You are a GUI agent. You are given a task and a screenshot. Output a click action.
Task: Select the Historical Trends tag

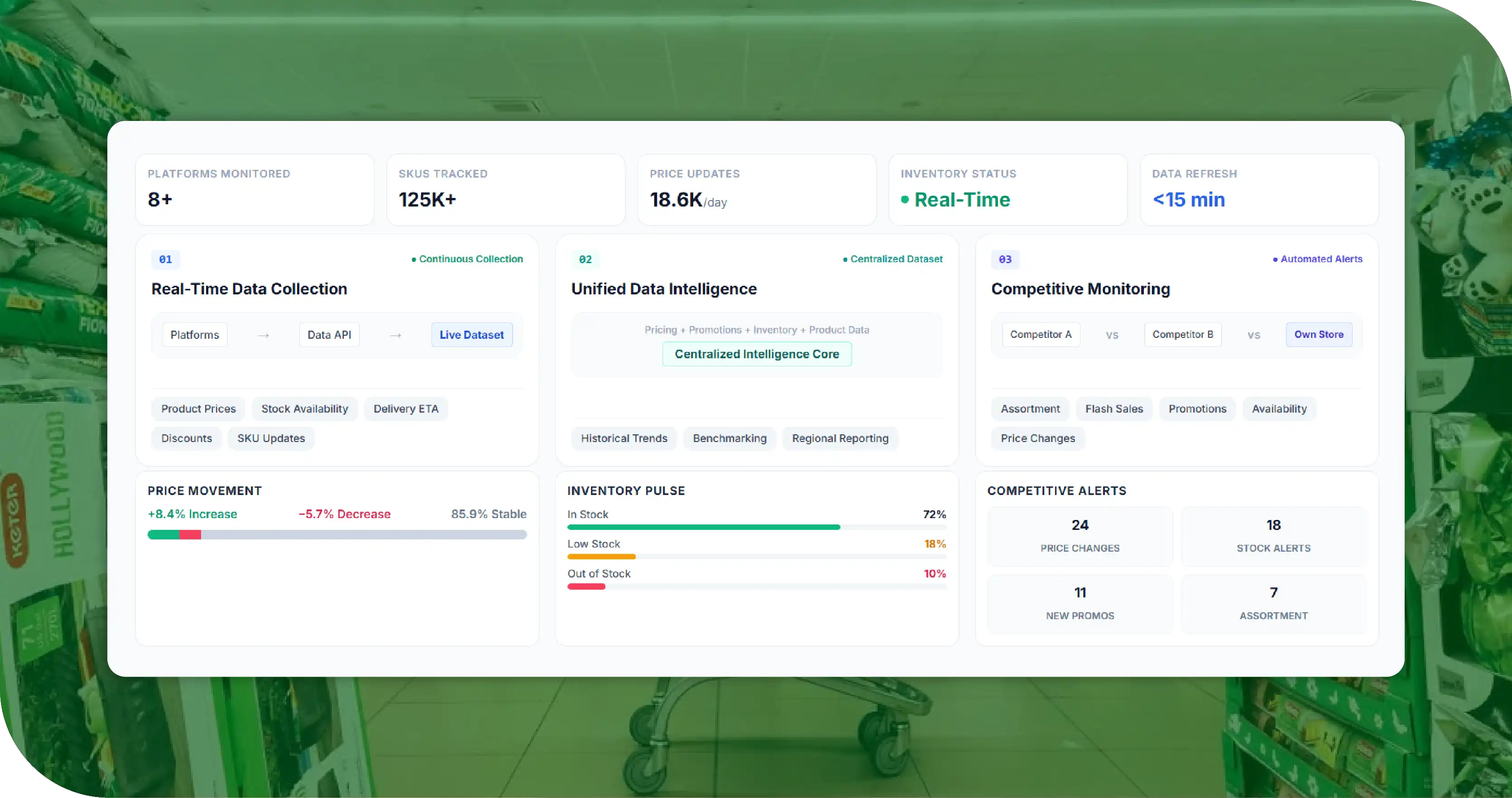click(x=624, y=438)
